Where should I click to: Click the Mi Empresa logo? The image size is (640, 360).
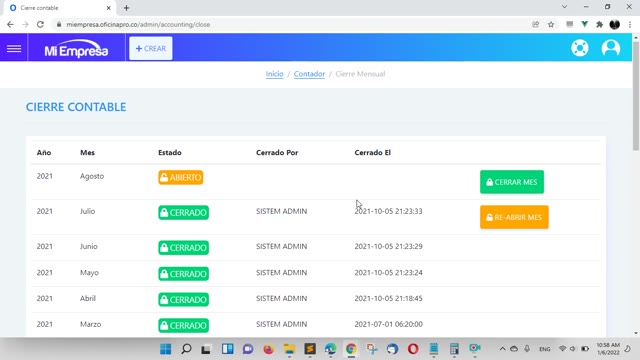76,49
